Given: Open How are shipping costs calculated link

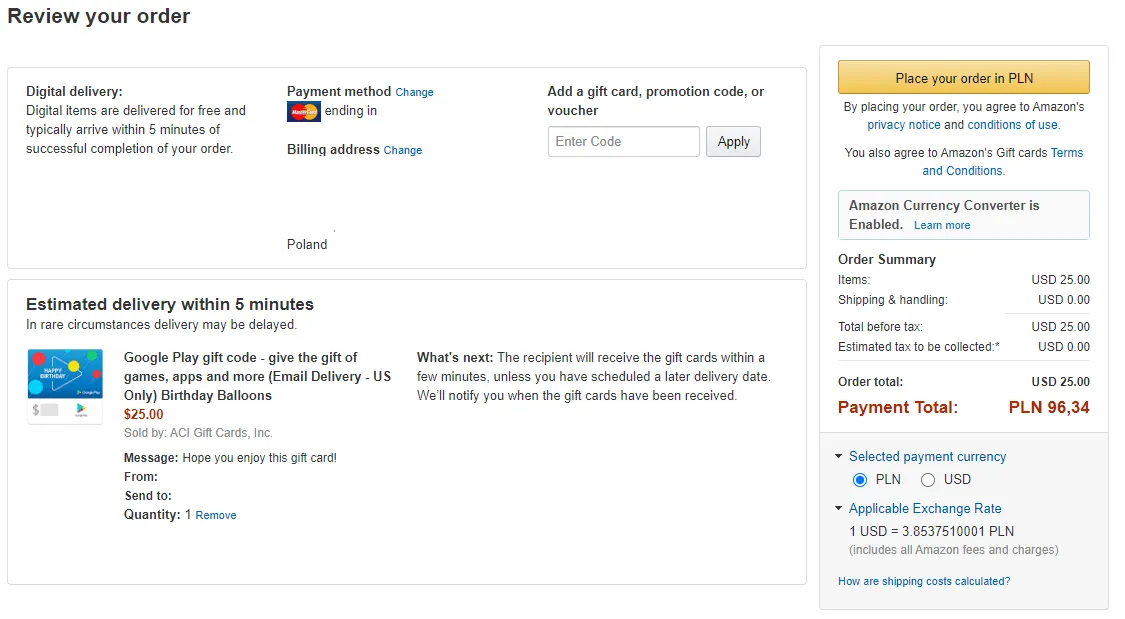Looking at the screenshot, I should (x=923, y=582).
